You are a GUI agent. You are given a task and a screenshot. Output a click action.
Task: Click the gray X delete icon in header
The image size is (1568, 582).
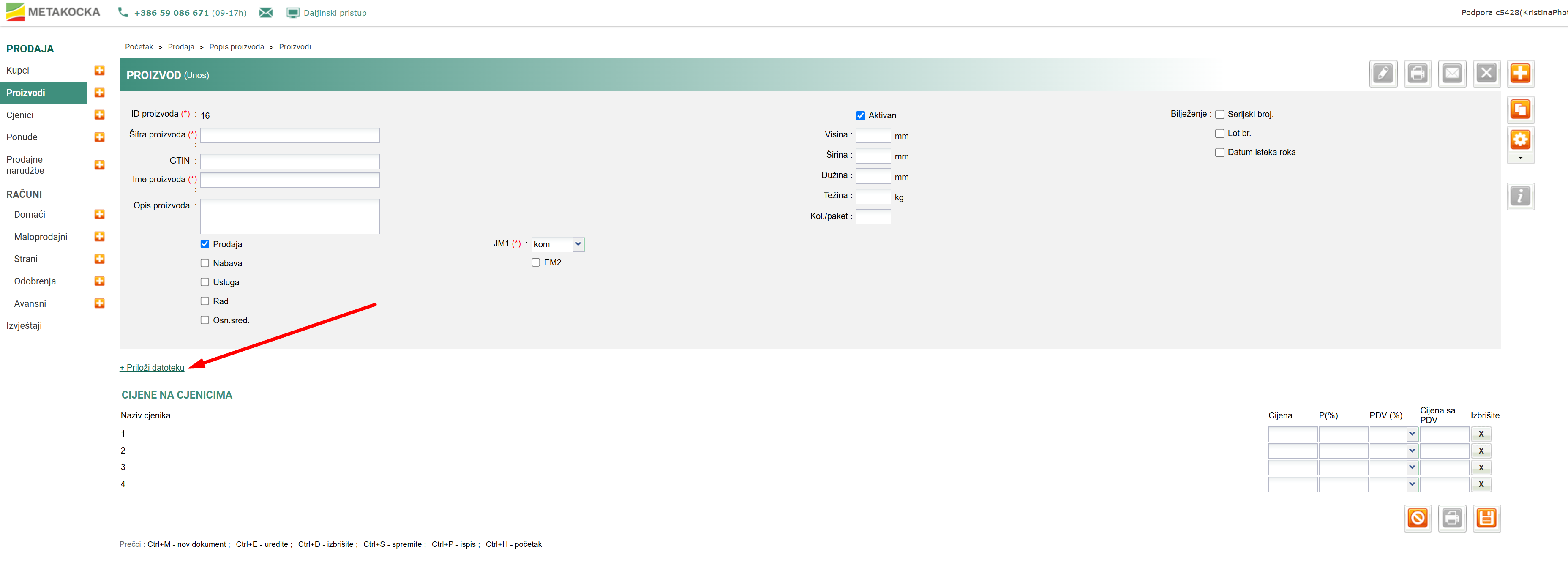1486,74
